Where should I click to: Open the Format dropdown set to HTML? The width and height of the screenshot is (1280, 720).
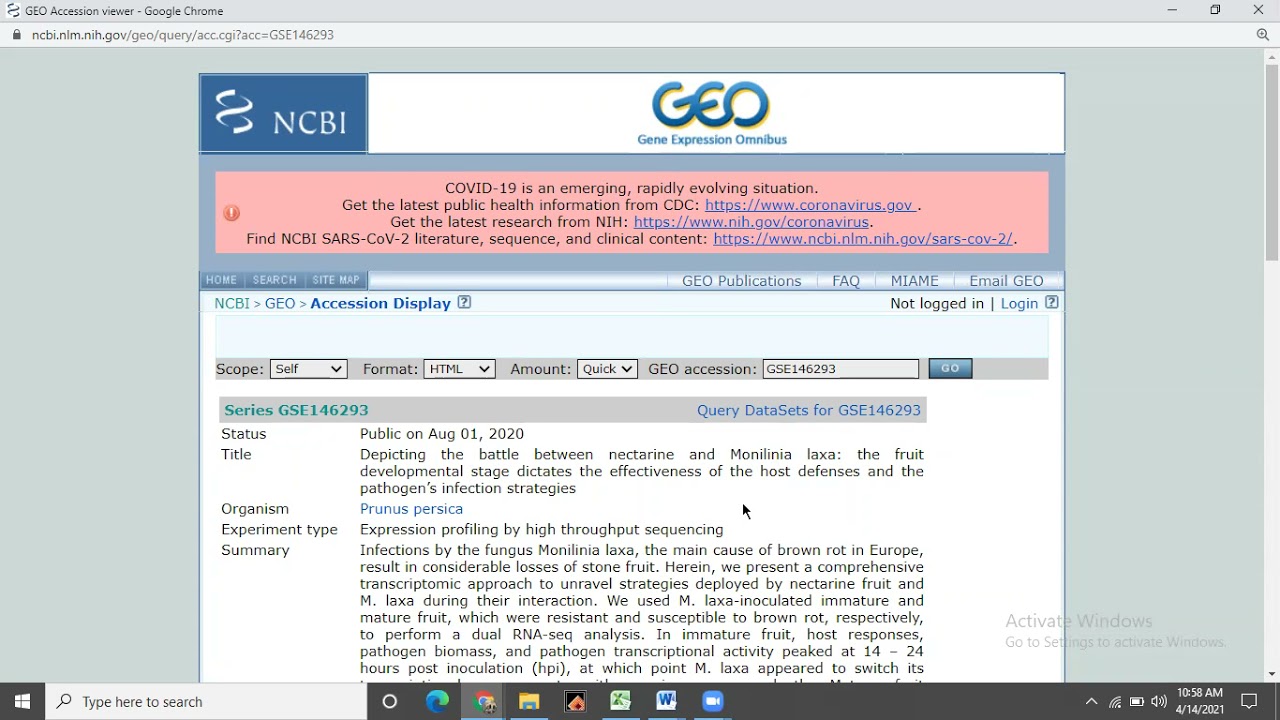point(459,369)
